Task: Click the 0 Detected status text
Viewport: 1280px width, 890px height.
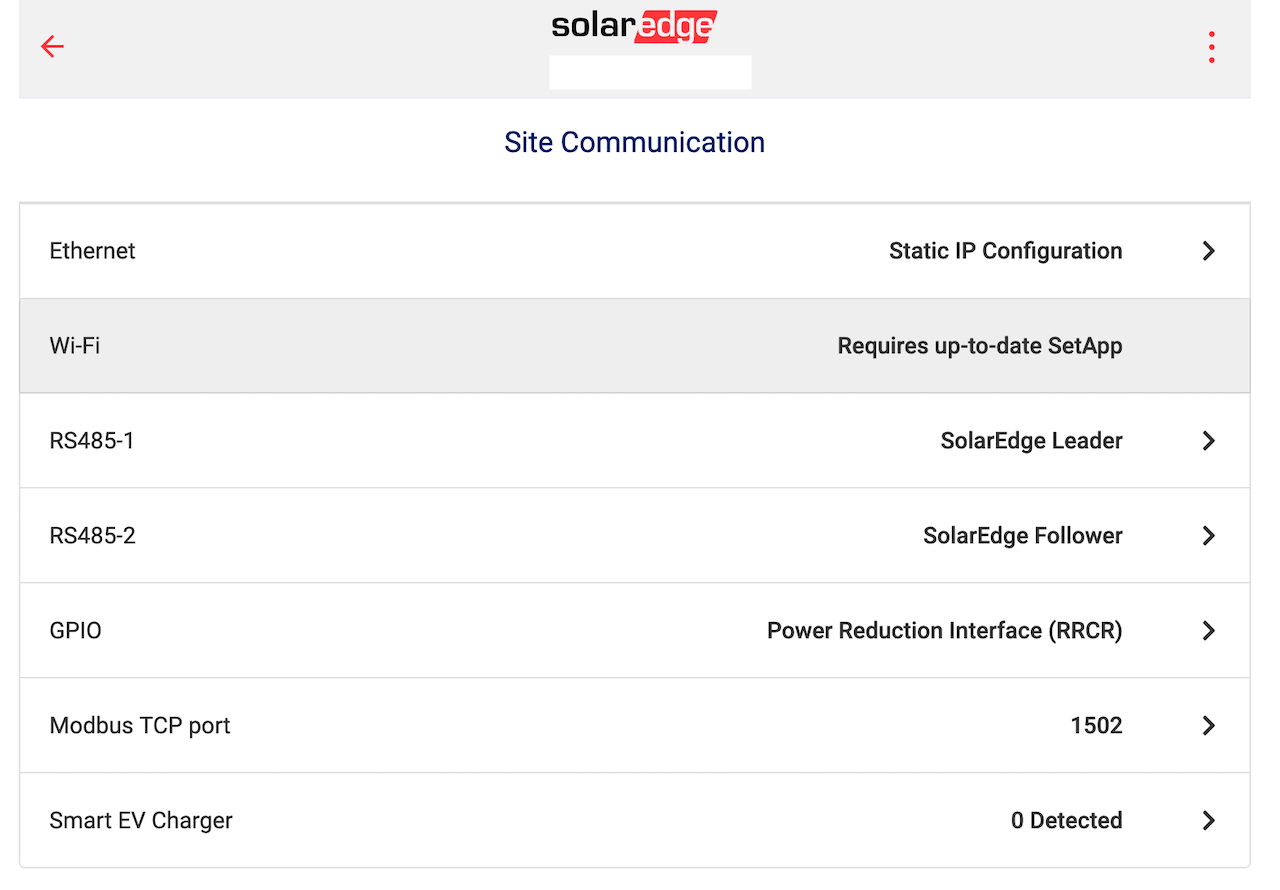Action: 1066,821
